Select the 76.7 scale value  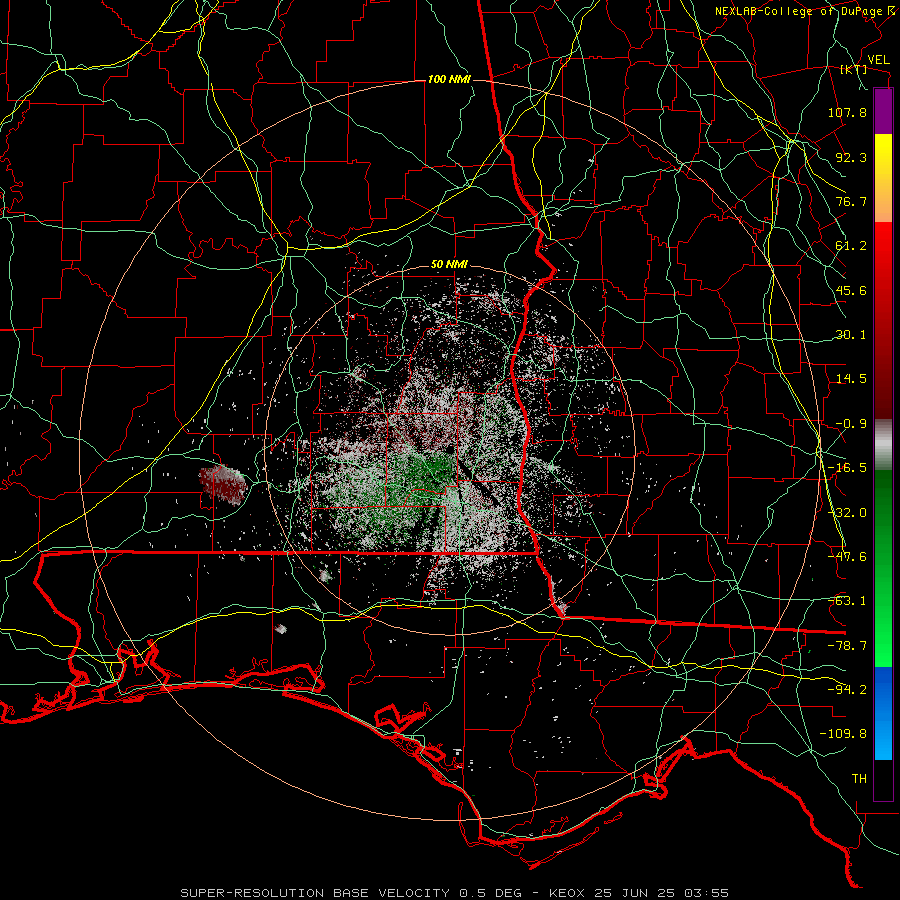tap(851, 201)
